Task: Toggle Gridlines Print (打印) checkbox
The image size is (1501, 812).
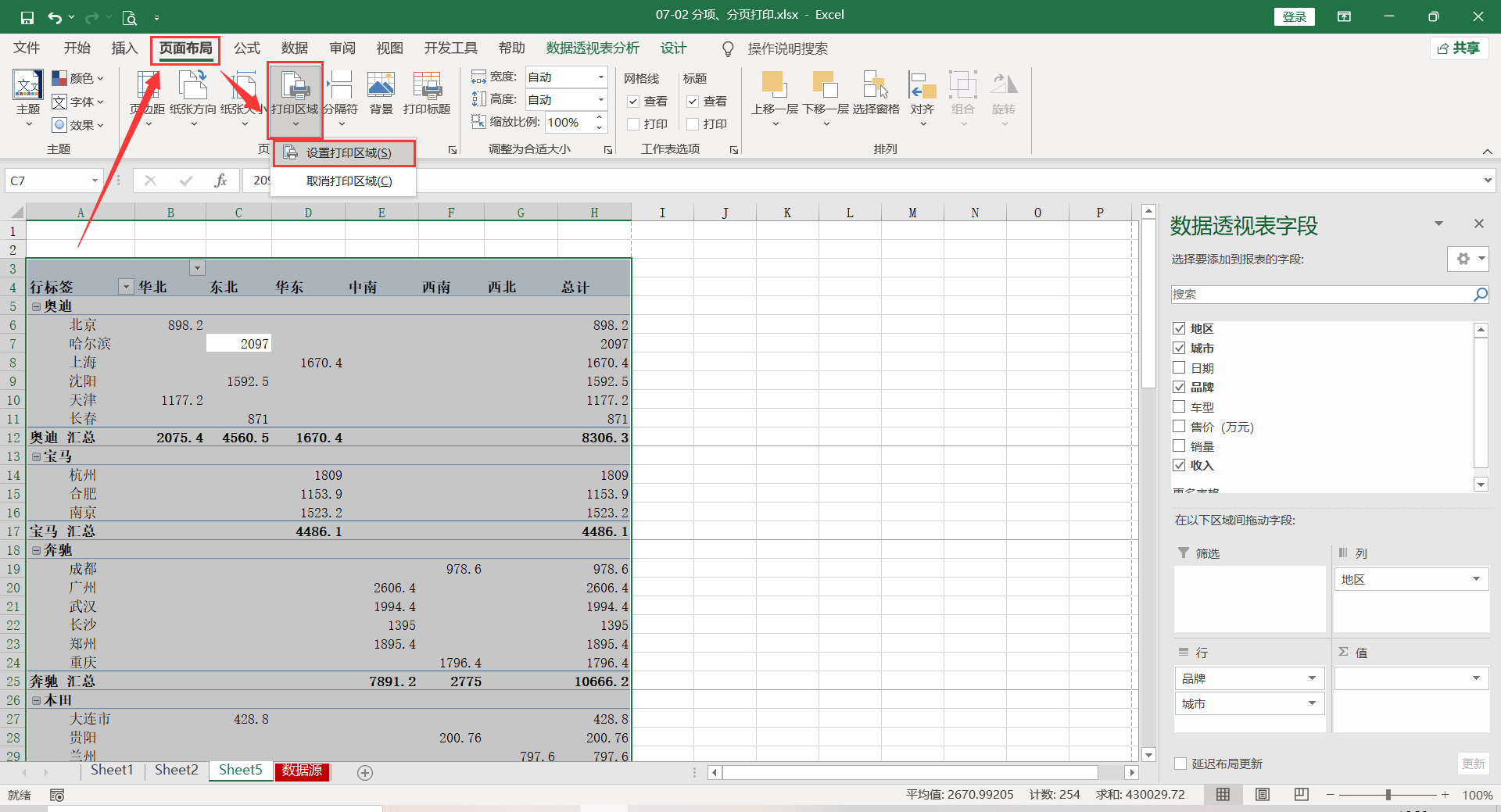Action: (634, 124)
